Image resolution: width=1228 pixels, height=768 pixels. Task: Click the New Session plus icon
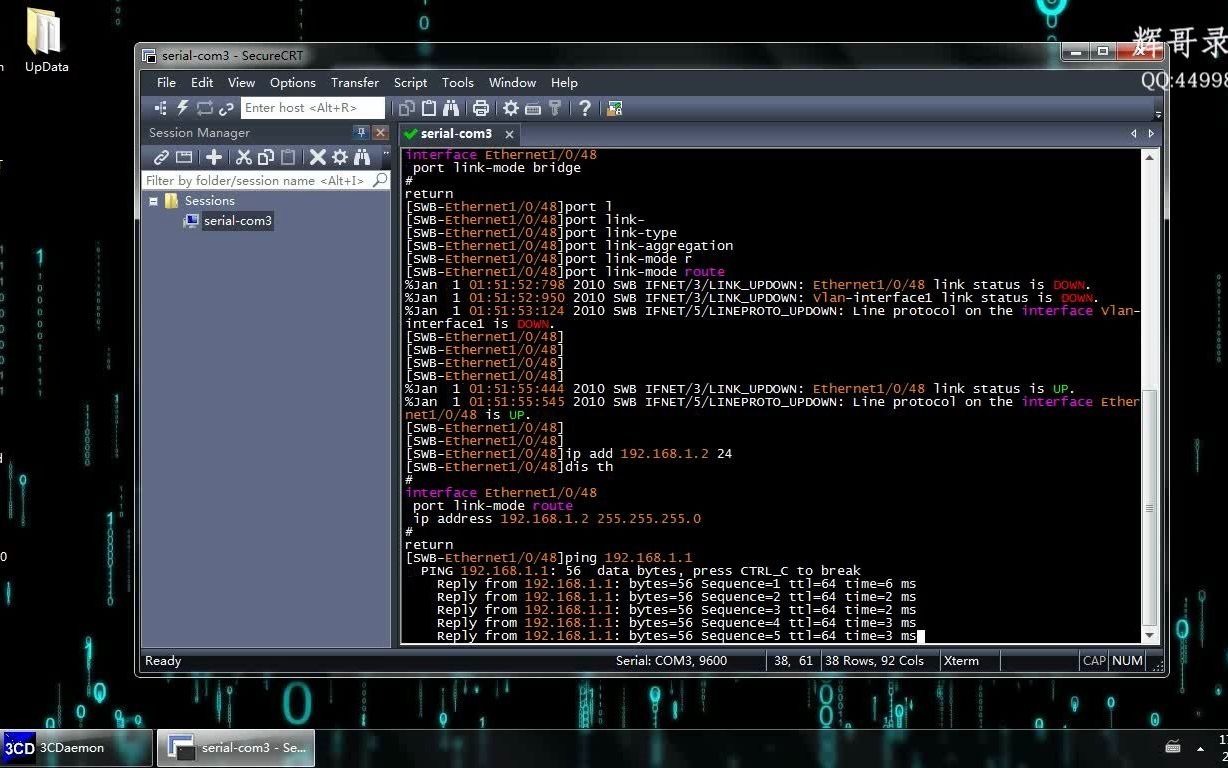click(x=214, y=157)
